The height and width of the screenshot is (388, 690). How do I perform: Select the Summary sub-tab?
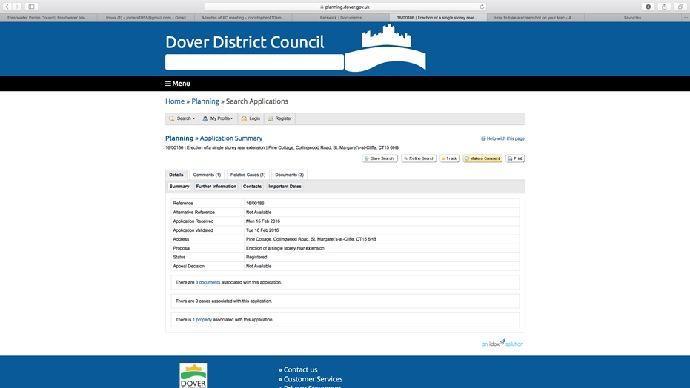pos(180,187)
